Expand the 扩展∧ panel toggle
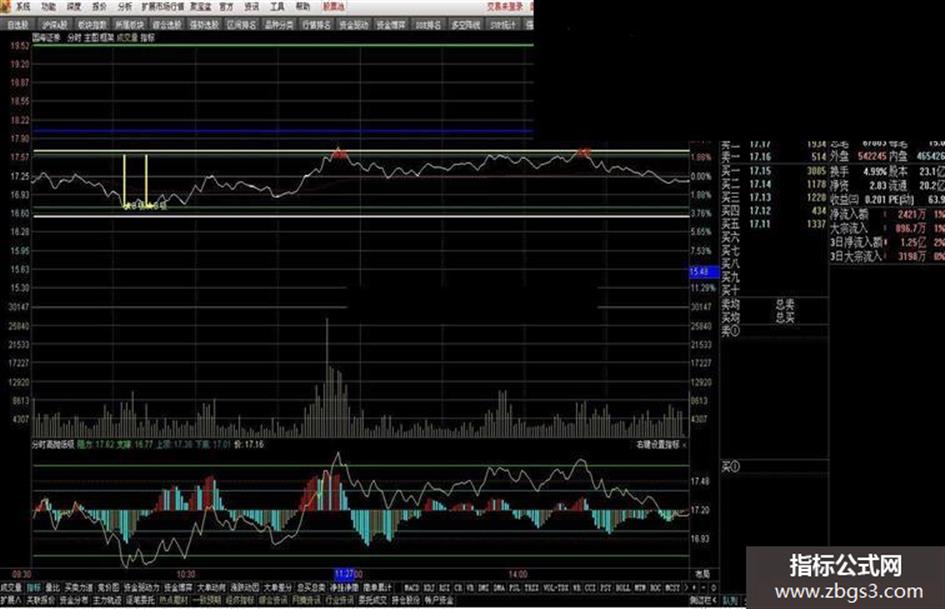 pos(10,601)
